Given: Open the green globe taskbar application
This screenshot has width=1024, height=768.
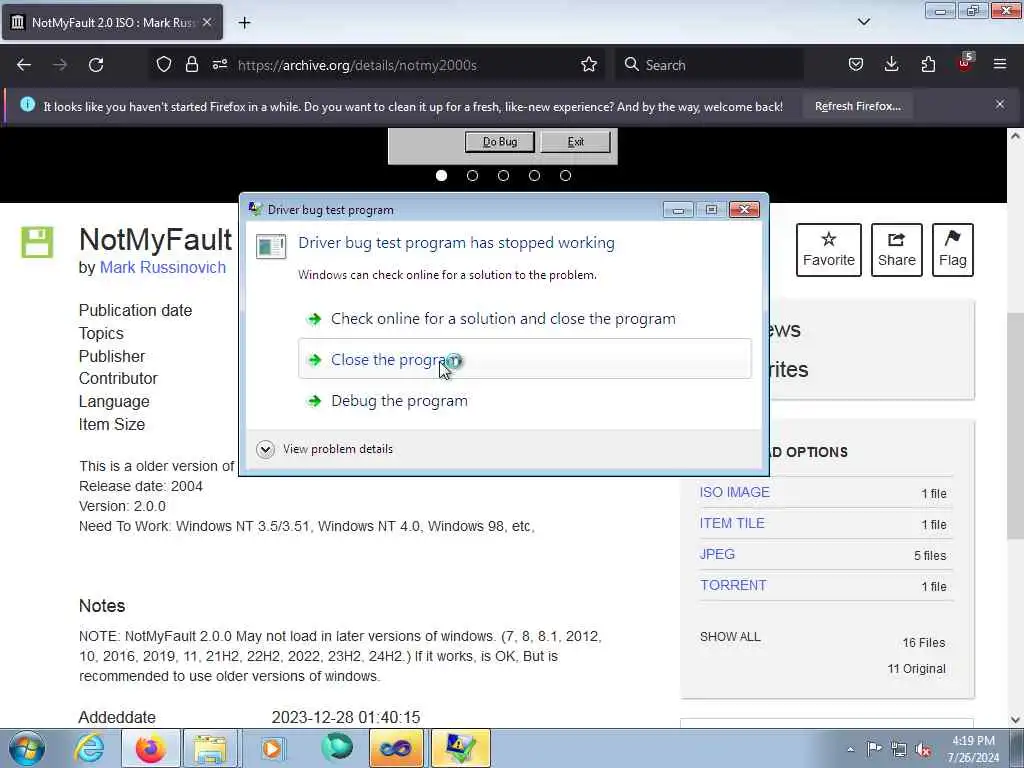Looking at the screenshot, I should point(336,748).
